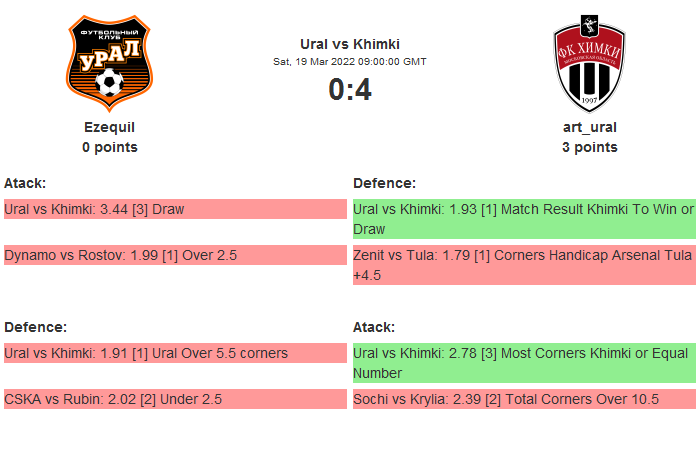Viewport: 700px width, 460px height.
Task: Click Ezequil's Atack section heading
Action: click(25, 183)
